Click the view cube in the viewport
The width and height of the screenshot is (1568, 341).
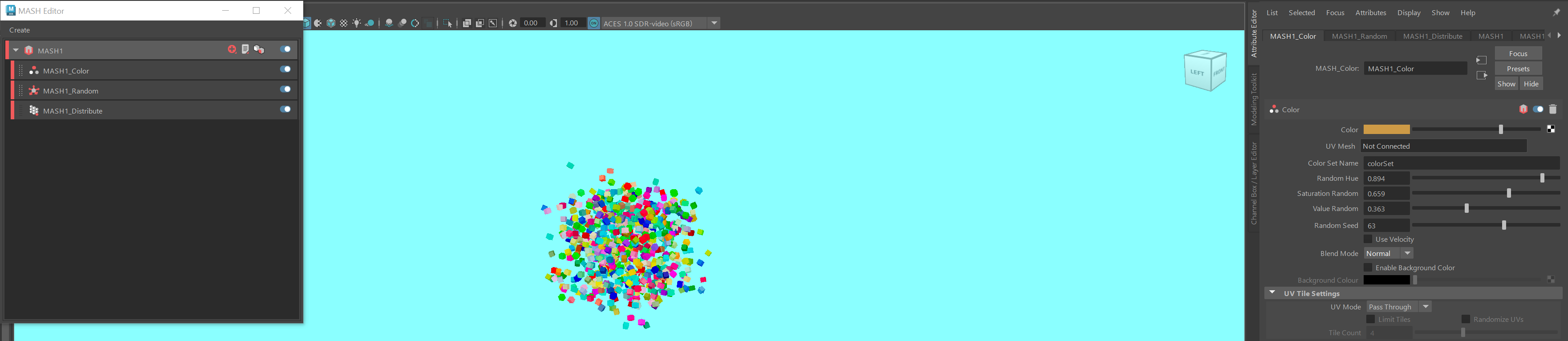1204,71
